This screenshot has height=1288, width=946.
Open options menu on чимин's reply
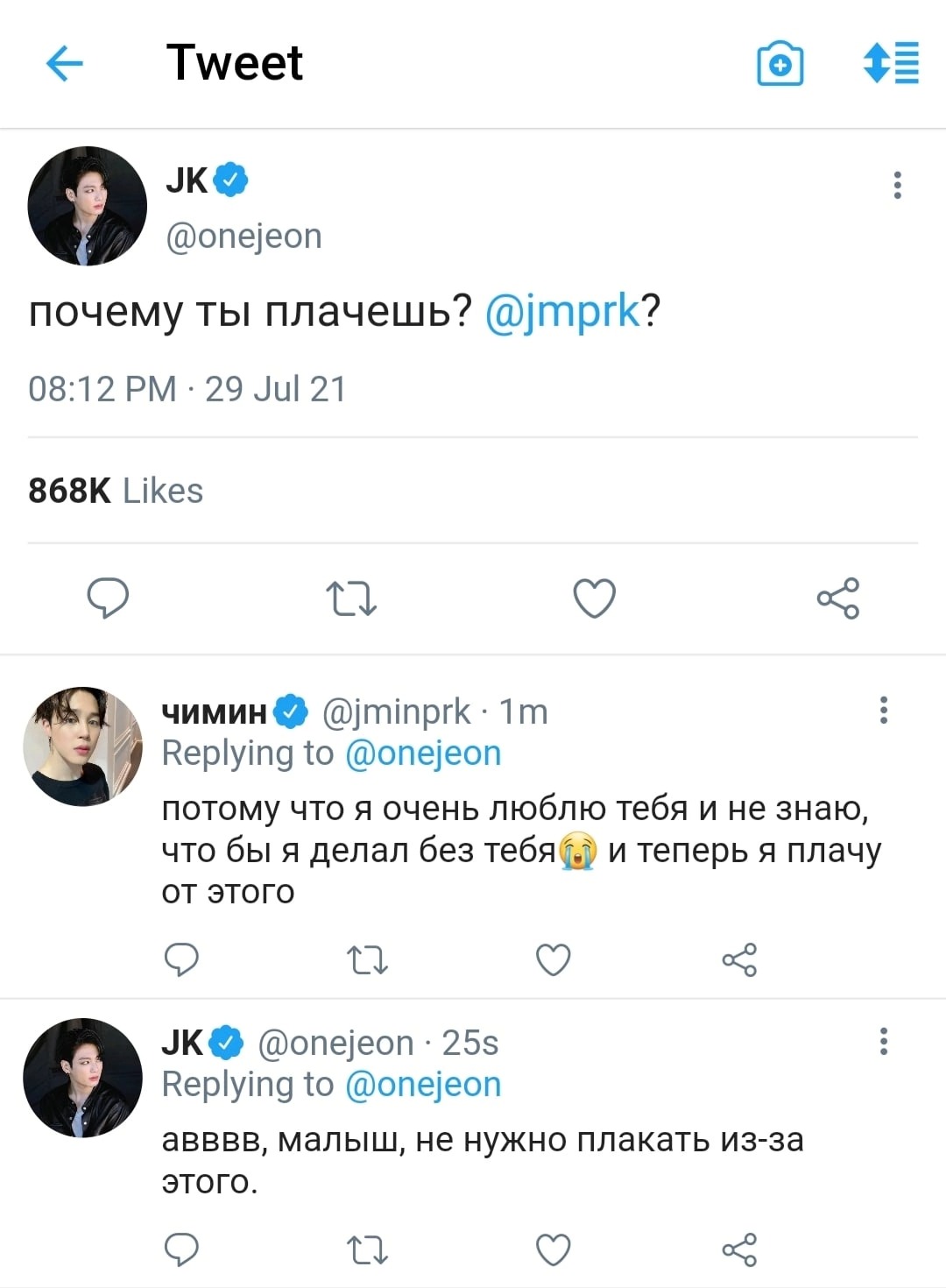coord(884,710)
